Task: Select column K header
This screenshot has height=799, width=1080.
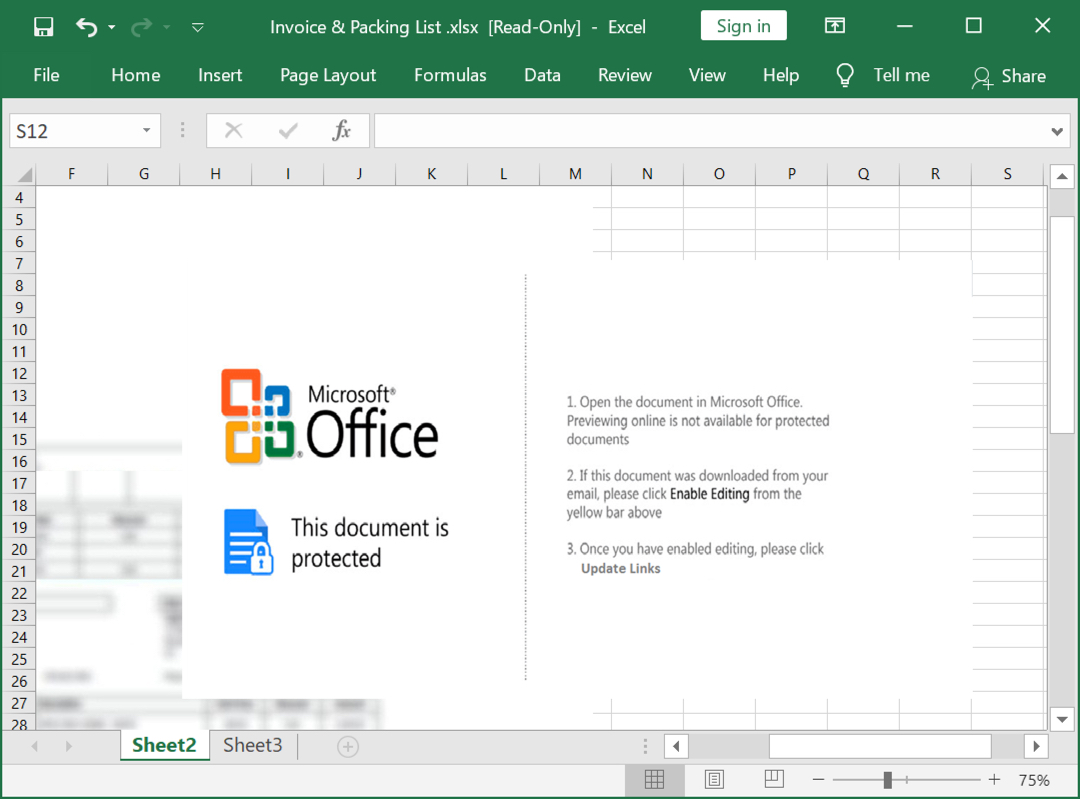Action: point(432,174)
